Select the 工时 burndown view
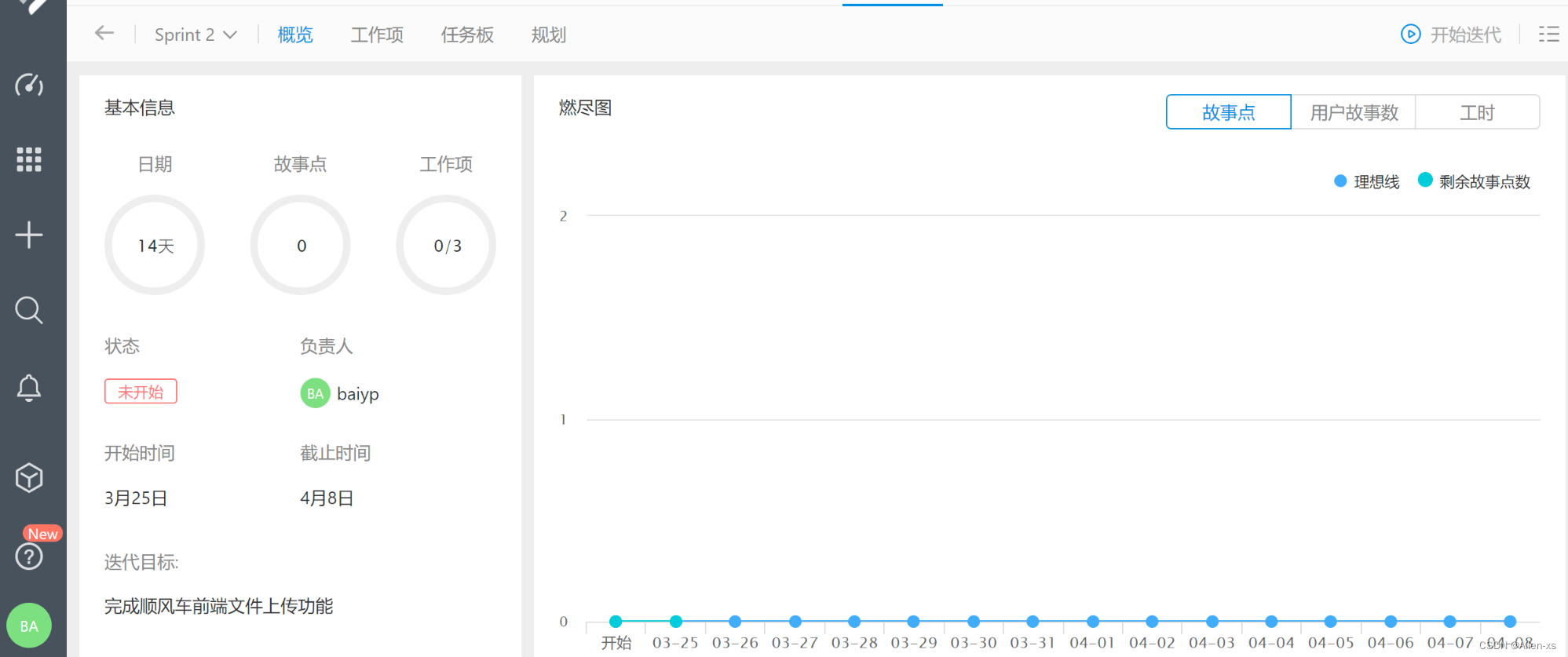 (x=1477, y=112)
